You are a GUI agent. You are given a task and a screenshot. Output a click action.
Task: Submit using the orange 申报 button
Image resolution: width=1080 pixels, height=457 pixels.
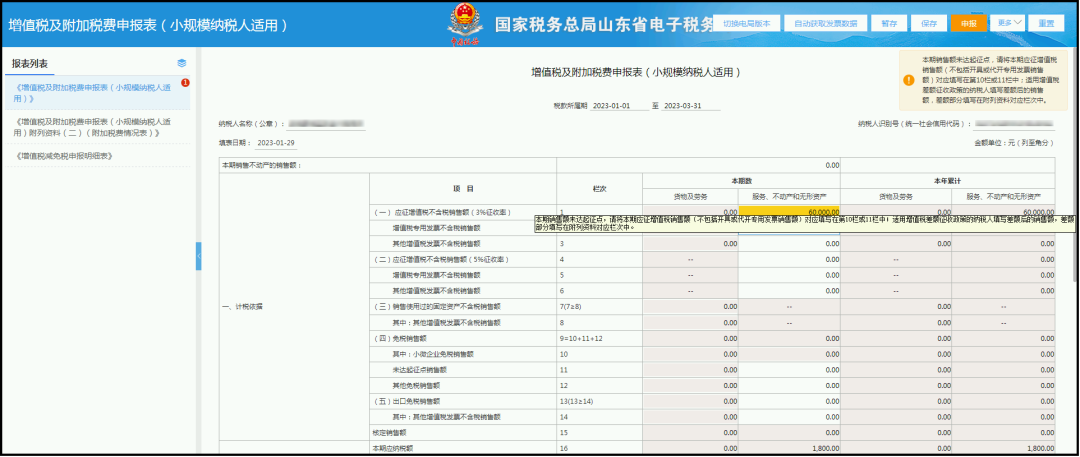point(968,23)
